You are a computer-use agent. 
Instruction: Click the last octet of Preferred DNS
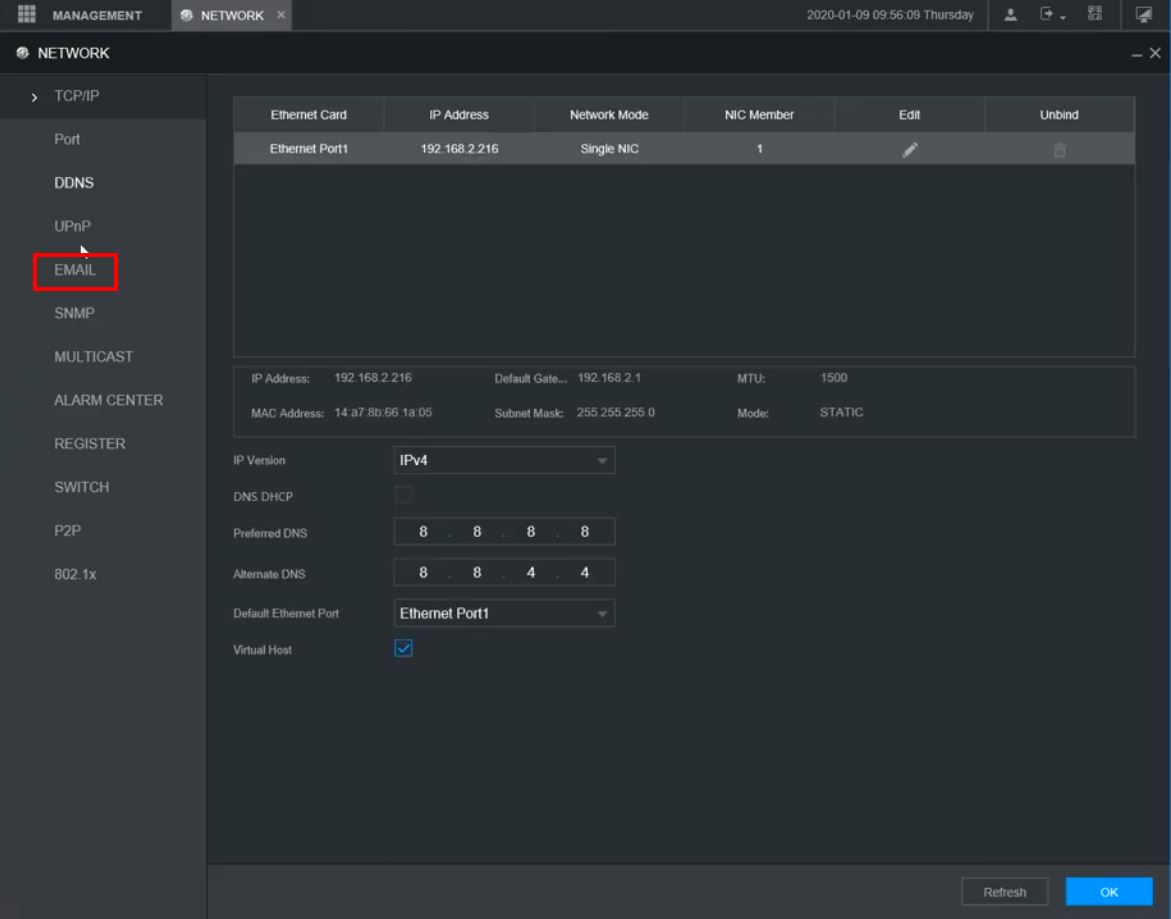(x=585, y=532)
